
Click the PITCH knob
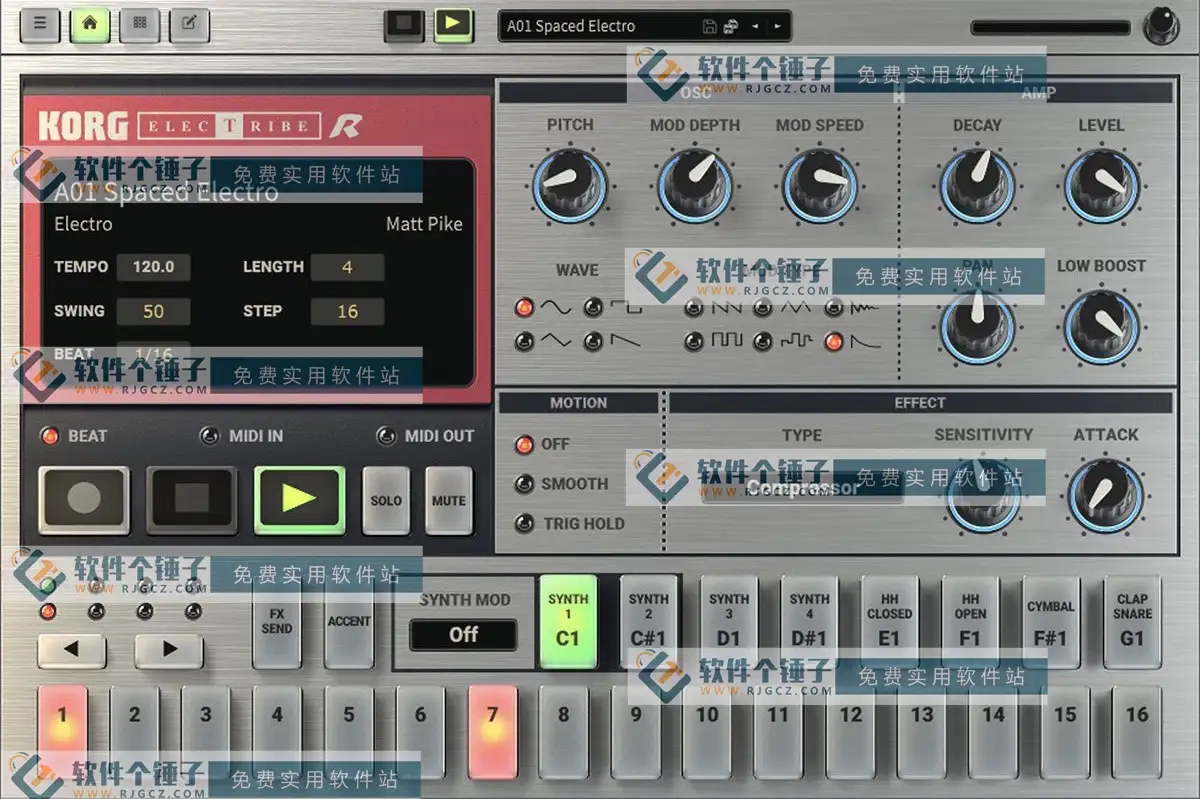570,185
